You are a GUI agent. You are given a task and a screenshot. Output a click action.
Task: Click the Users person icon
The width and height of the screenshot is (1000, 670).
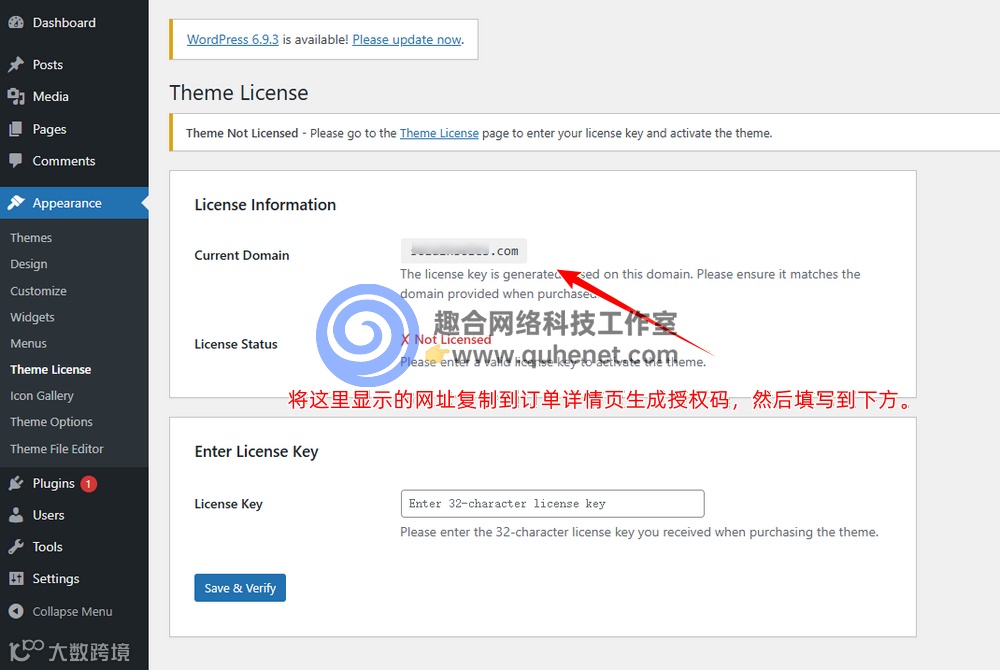click(16, 515)
